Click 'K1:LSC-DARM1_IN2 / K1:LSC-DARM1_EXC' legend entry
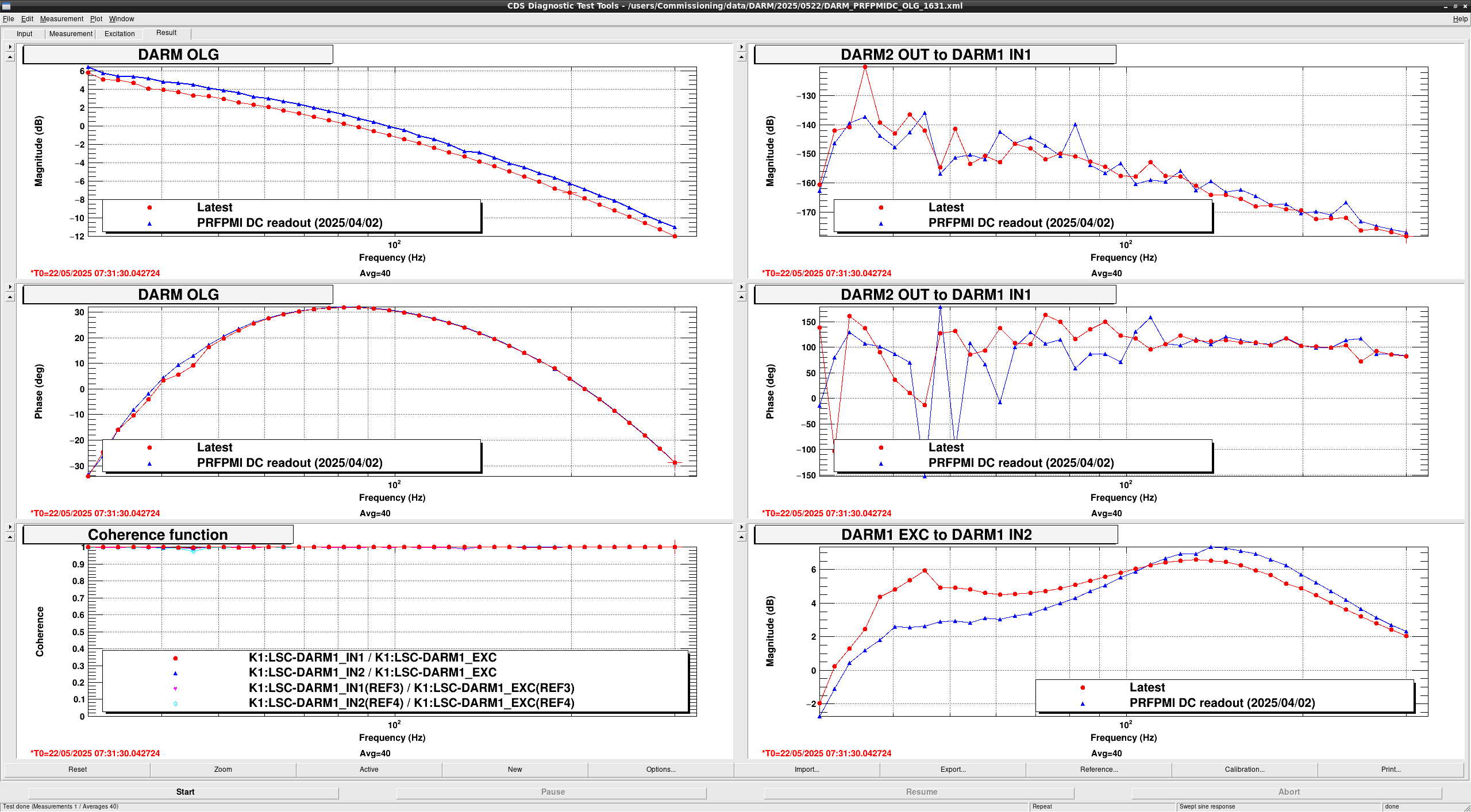The image size is (1471, 812). 372,672
